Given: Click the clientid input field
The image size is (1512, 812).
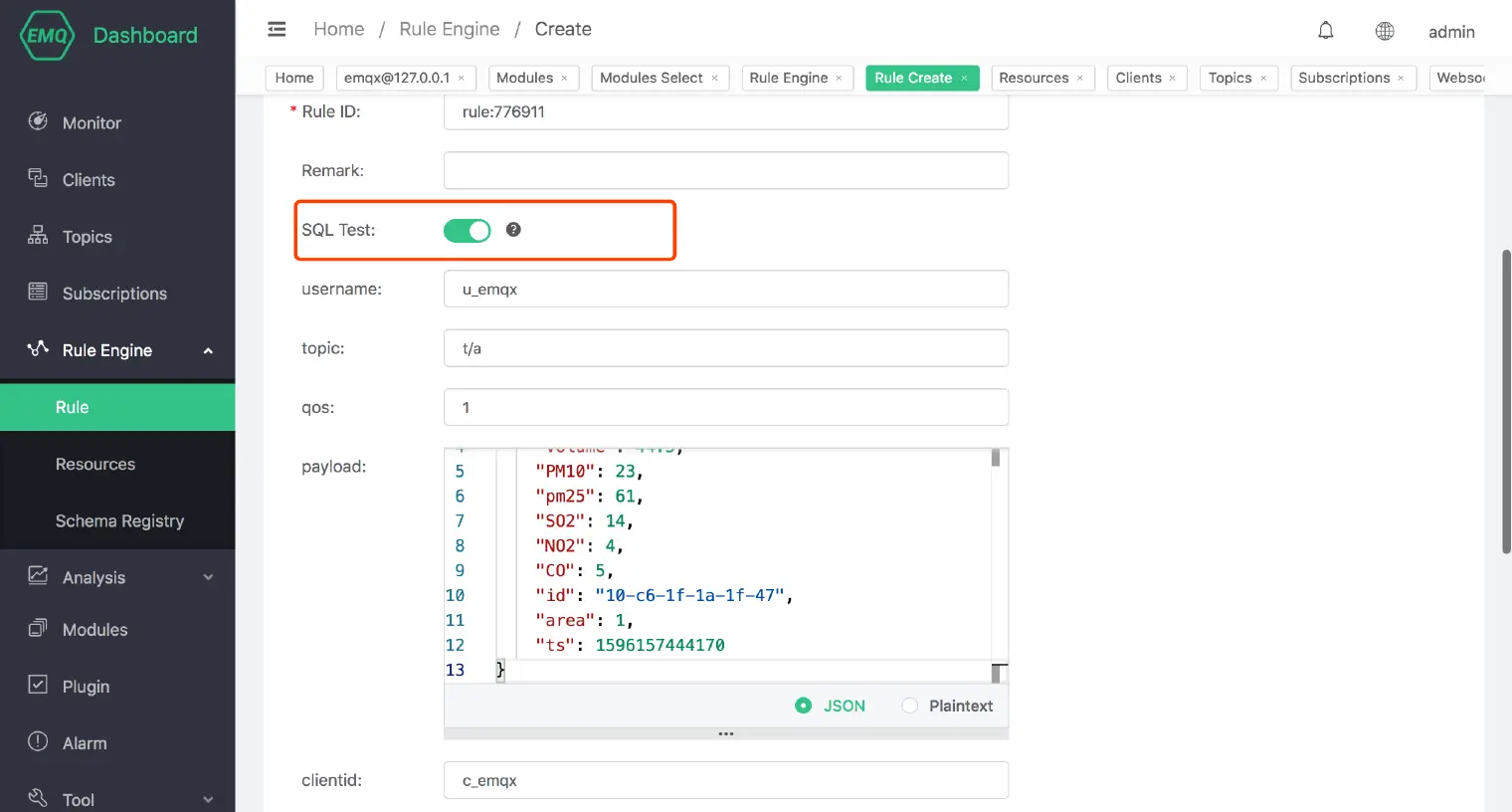Looking at the screenshot, I should 726,780.
